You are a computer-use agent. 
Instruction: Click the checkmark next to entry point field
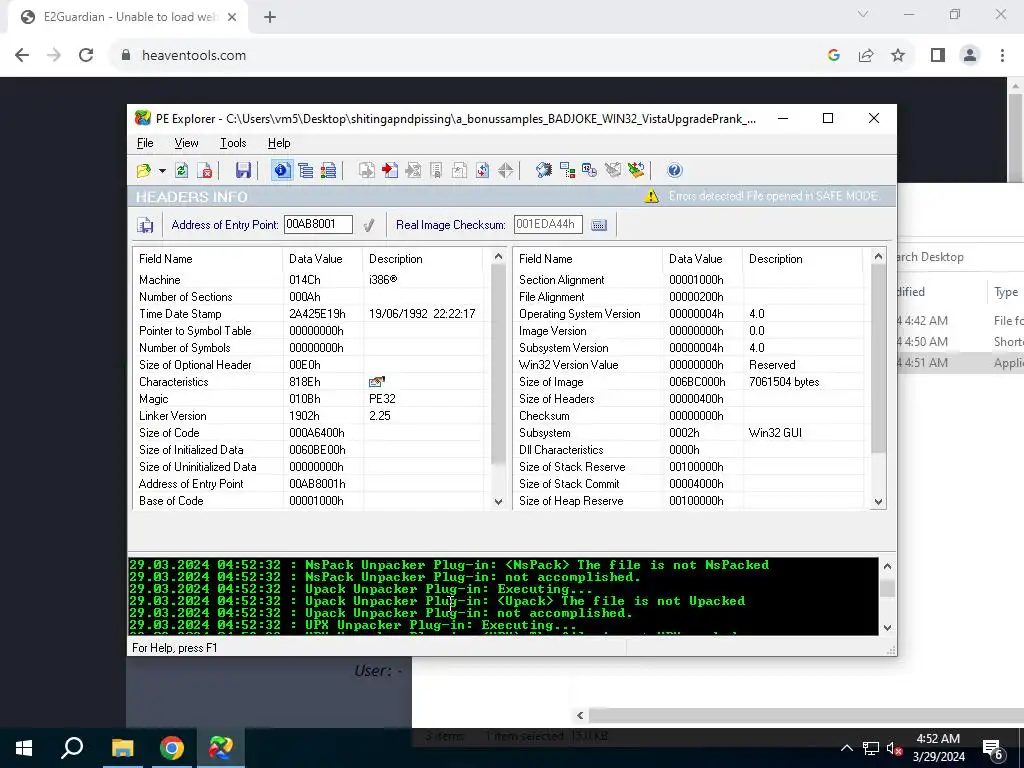(x=369, y=225)
